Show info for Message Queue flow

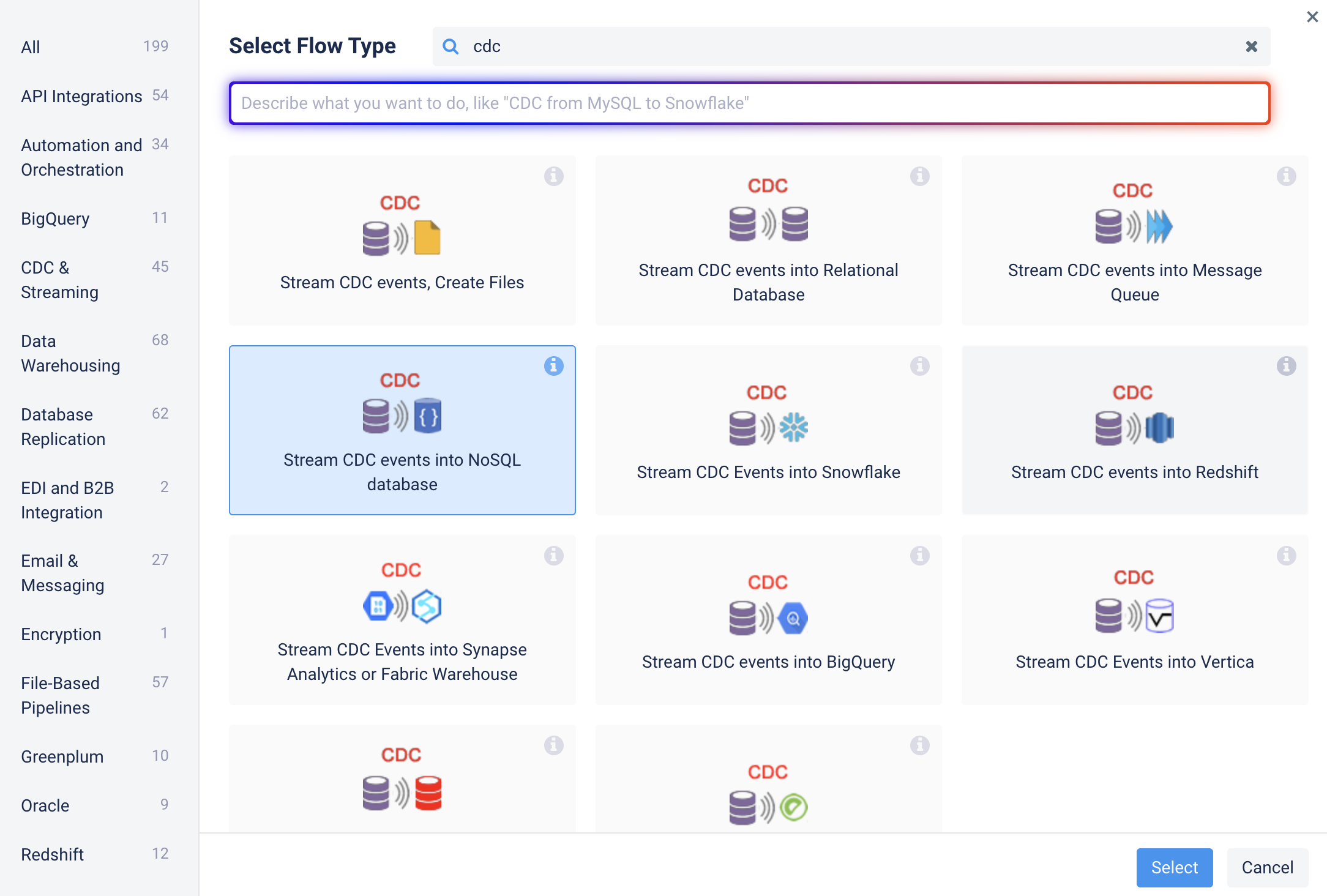(1286, 176)
